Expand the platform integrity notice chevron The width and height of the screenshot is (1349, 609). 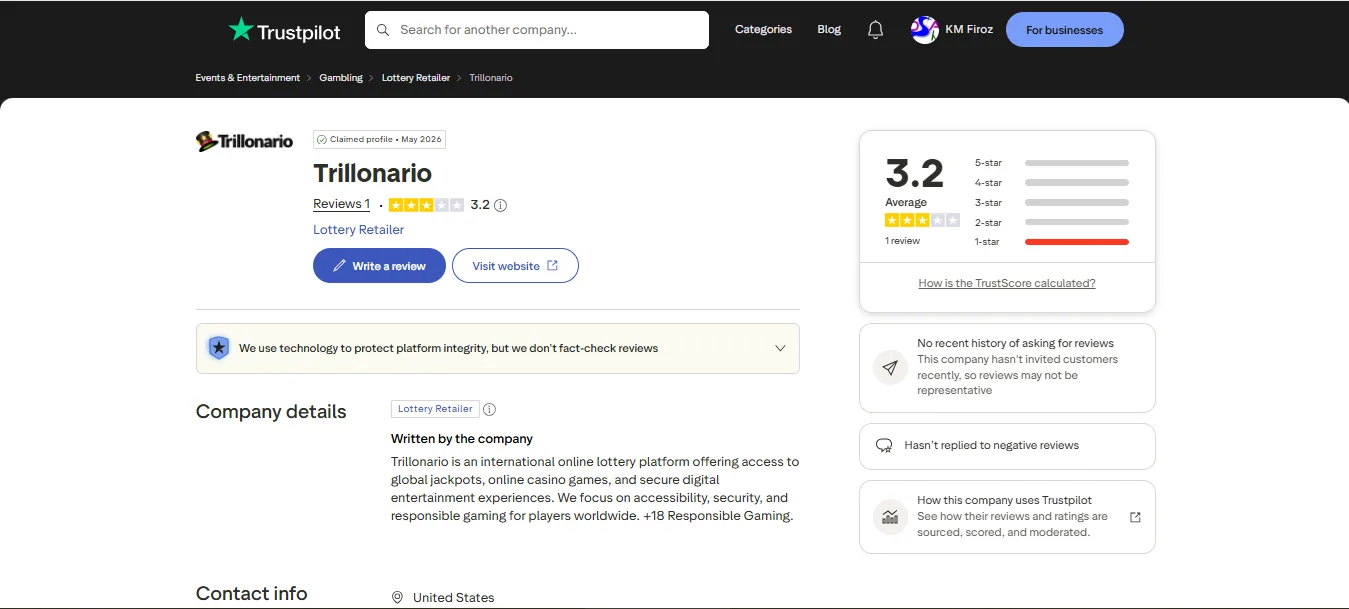pos(780,348)
